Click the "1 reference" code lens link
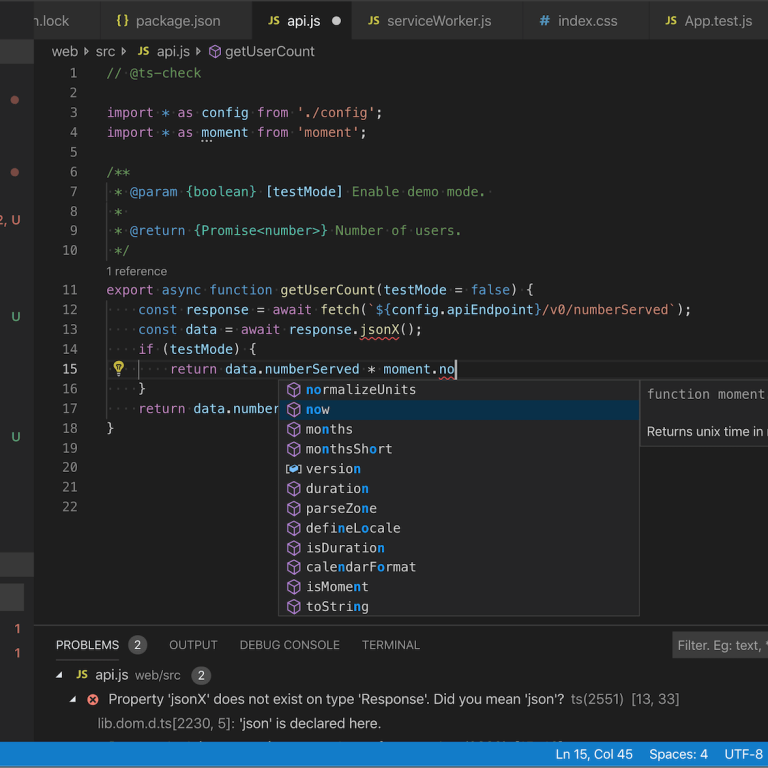Viewport: 768px width, 768px height. click(137, 271)
